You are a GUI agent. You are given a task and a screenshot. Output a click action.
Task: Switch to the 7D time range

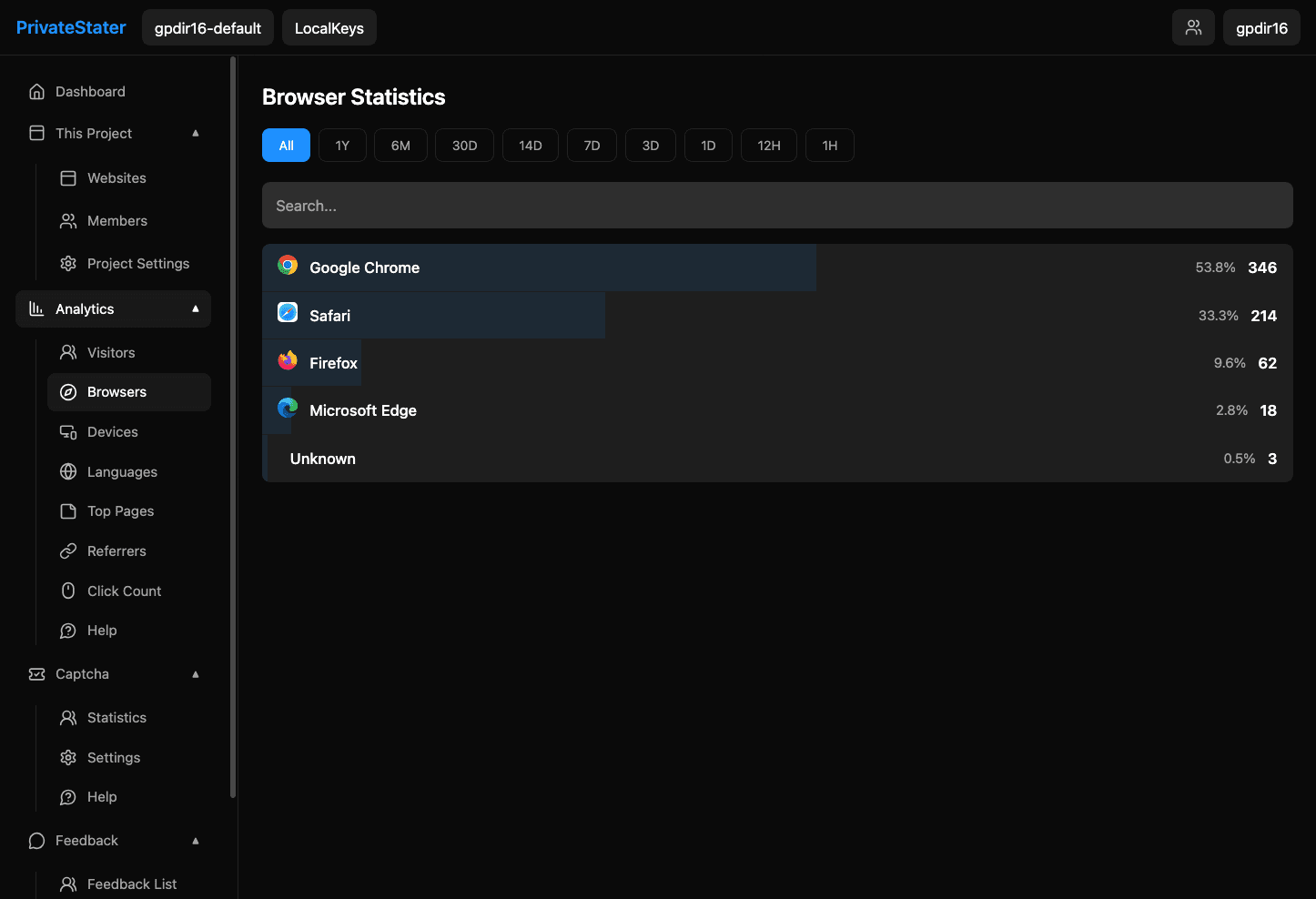[592, 146]
